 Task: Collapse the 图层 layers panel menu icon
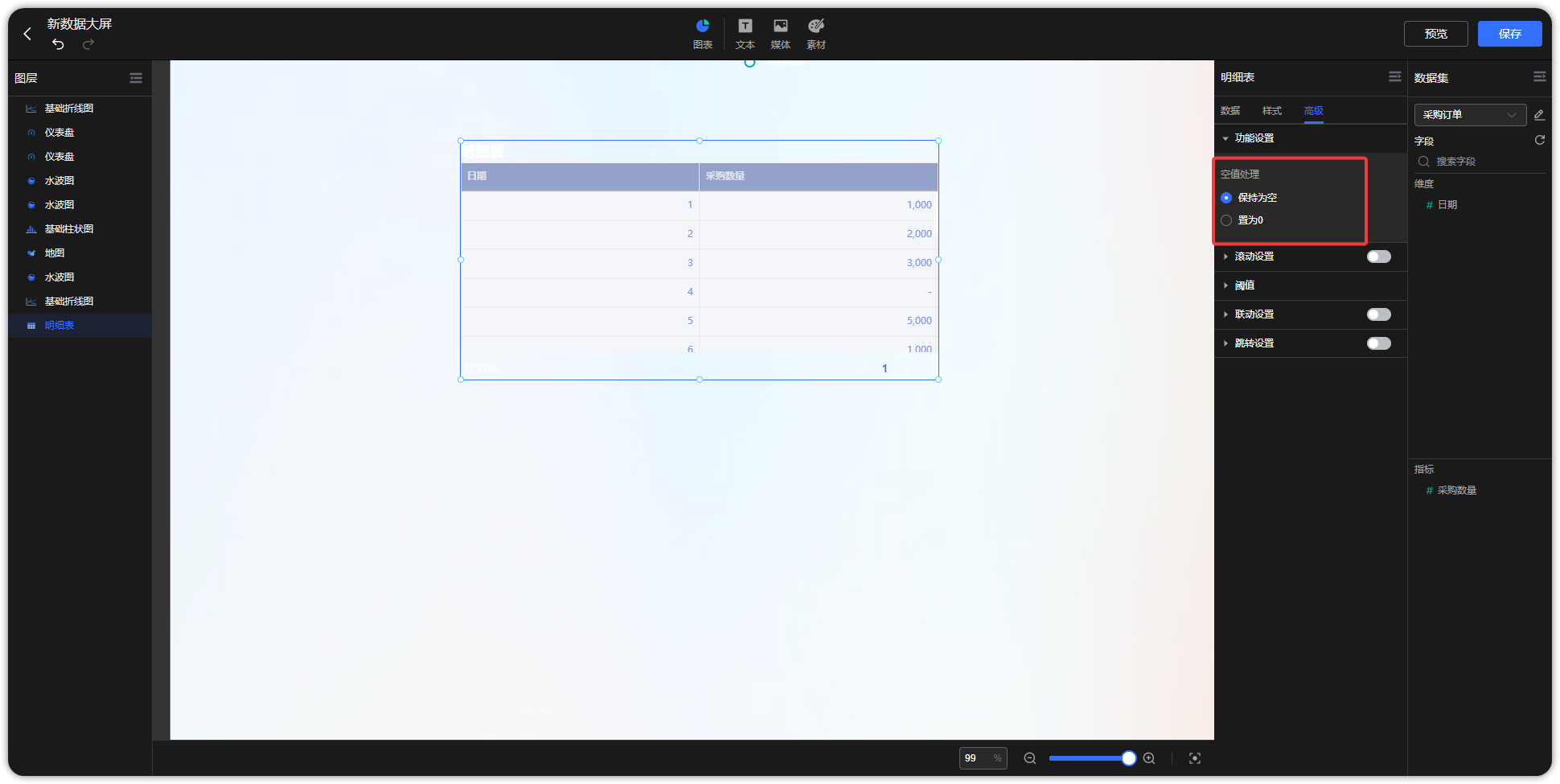pyautogui.click(x=136, y=78)
